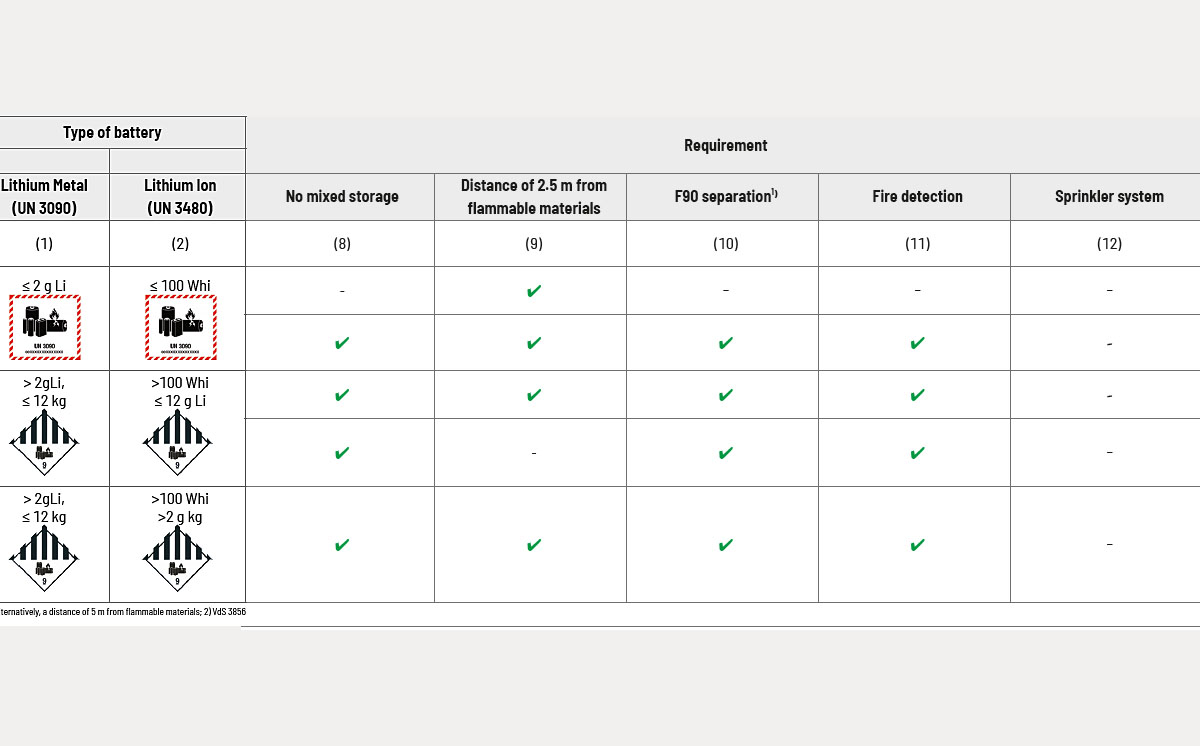Click the F90 separation checkmark in the bottom row
1200x746 pixels.
(726, 545)
